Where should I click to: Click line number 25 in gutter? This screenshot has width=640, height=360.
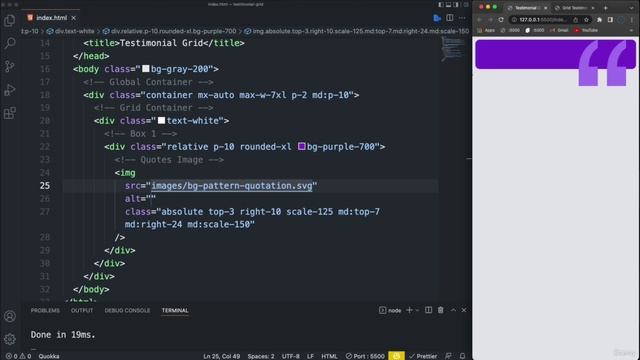(x=45, y=186)
